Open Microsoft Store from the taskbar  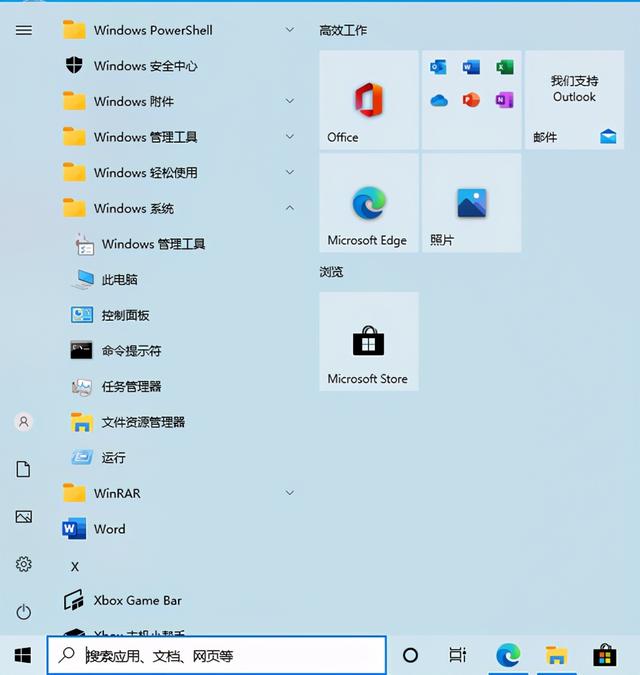tap(605, 655)
